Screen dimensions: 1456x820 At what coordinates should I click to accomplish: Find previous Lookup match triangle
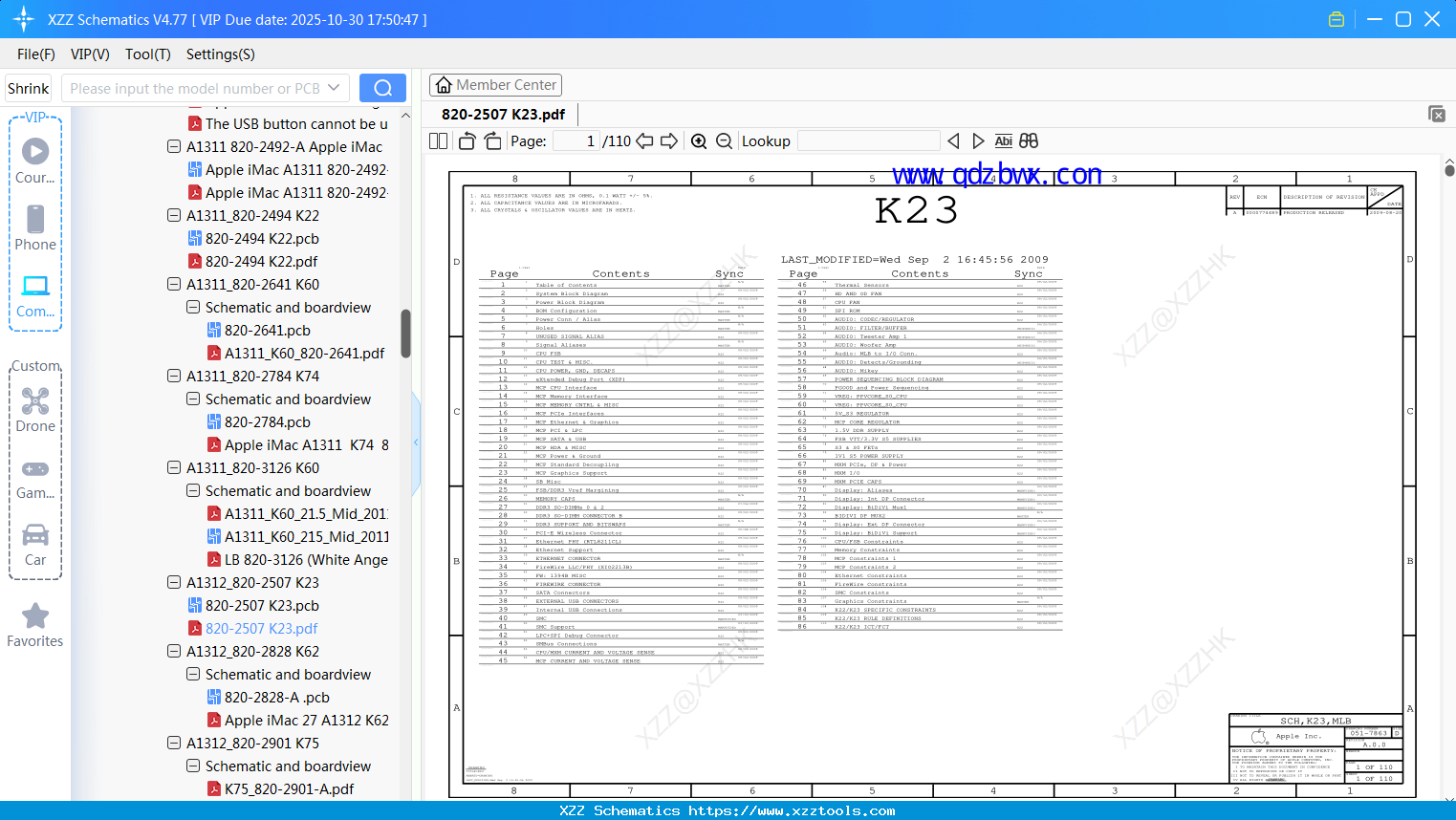[953, 141]
